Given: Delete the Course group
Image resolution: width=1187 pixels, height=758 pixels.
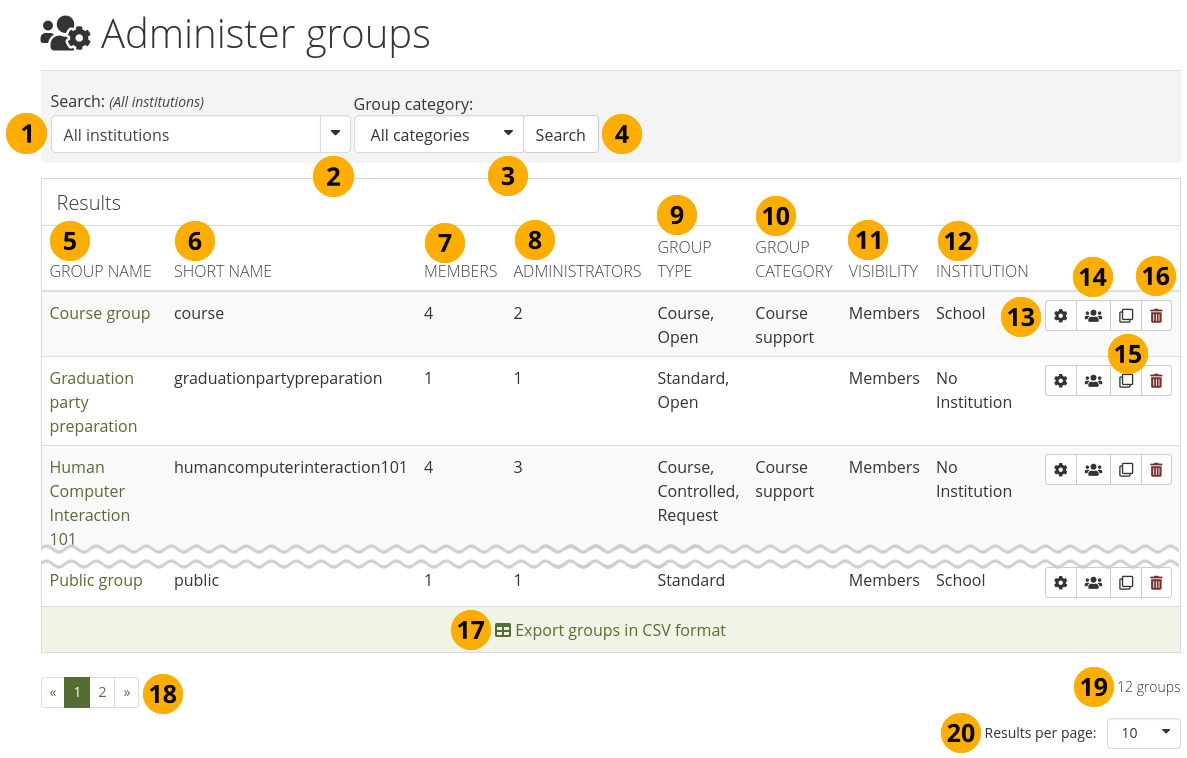Looking at the screenshot, I should [x=1156, y=316].
